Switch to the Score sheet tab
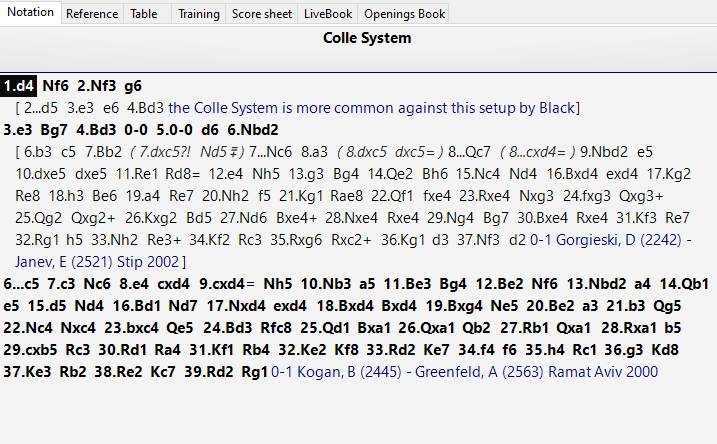 (262, 14)
